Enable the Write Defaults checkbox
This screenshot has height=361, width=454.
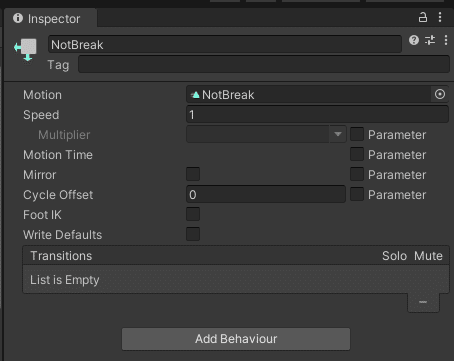click(193, 234)
